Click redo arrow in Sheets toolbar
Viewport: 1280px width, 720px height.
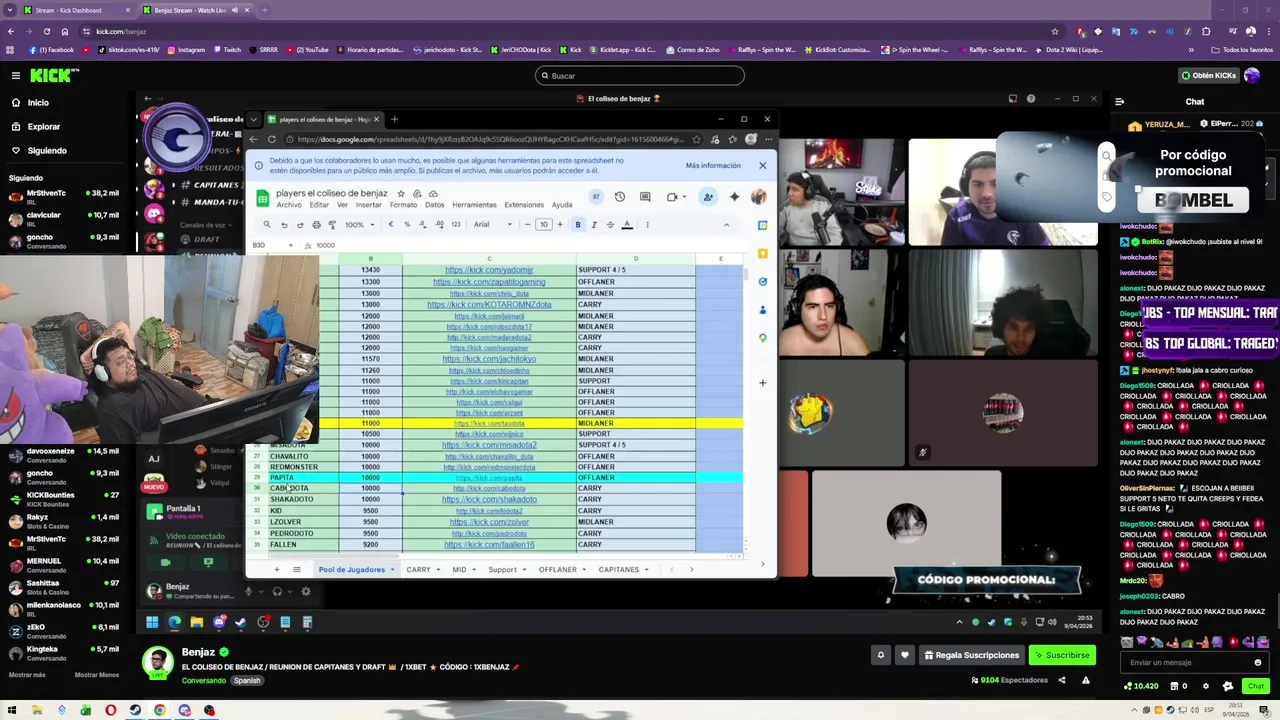click(x=300, y=225)
